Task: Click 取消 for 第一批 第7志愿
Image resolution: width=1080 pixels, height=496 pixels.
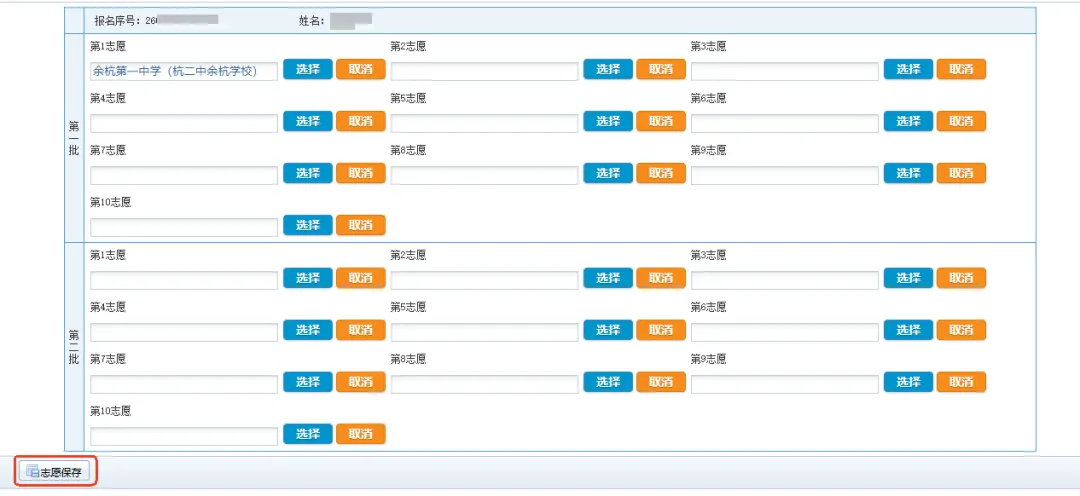Action: coord(360,174)
